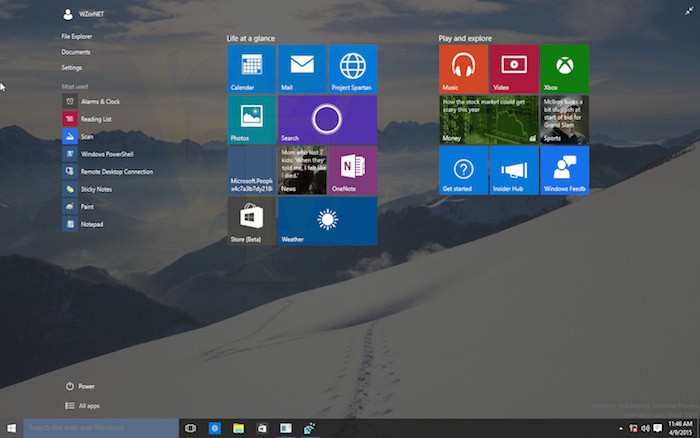Open Project Spartan browser tile

coord(352,69)
